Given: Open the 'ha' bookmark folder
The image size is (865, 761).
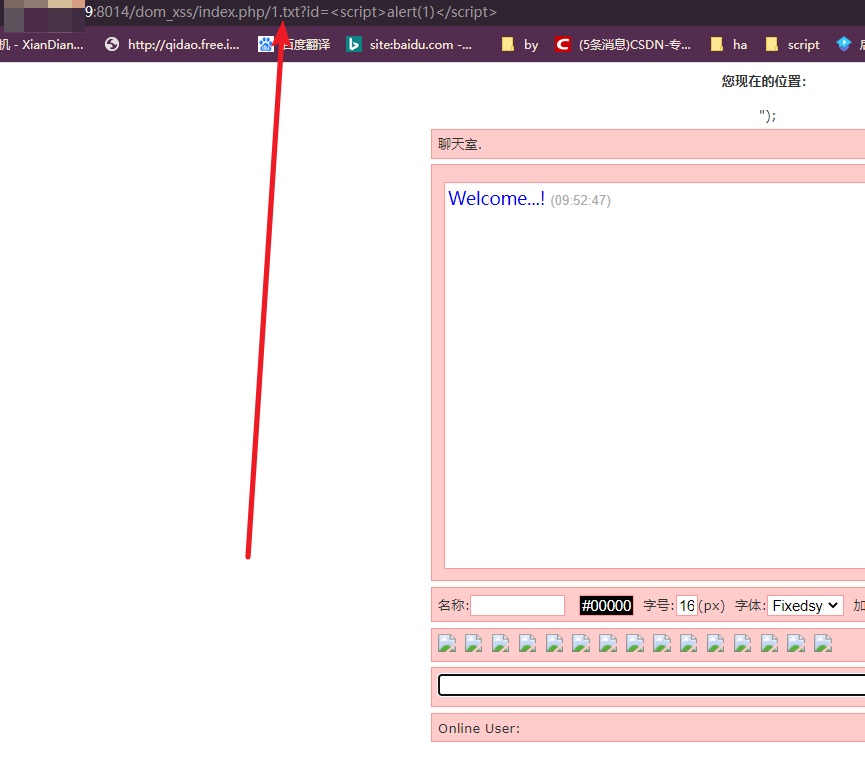Looking at the screenshot, I should click(x=729, y=45).
